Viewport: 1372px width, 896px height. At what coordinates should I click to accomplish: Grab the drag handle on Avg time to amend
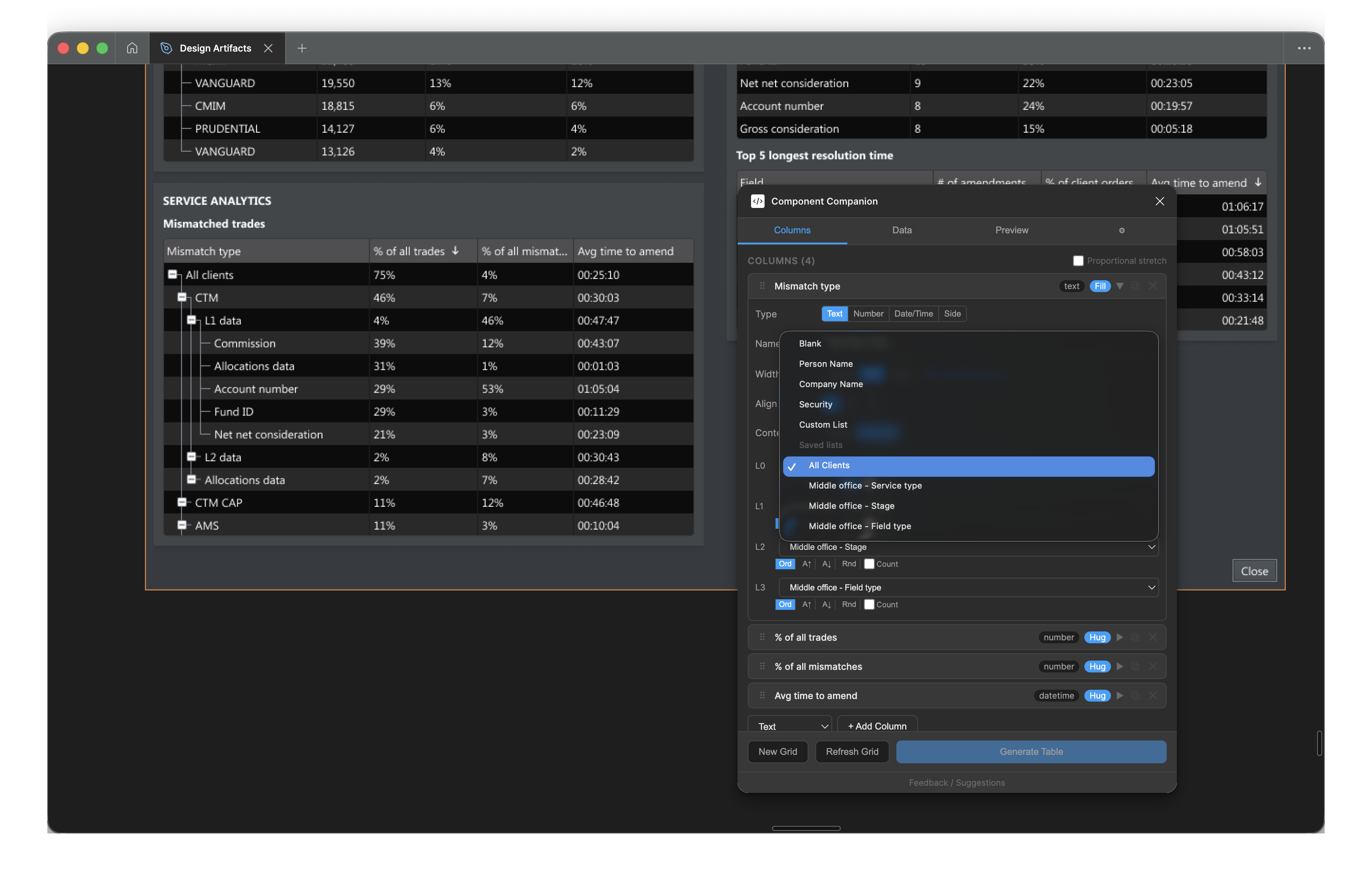point(762,695)
